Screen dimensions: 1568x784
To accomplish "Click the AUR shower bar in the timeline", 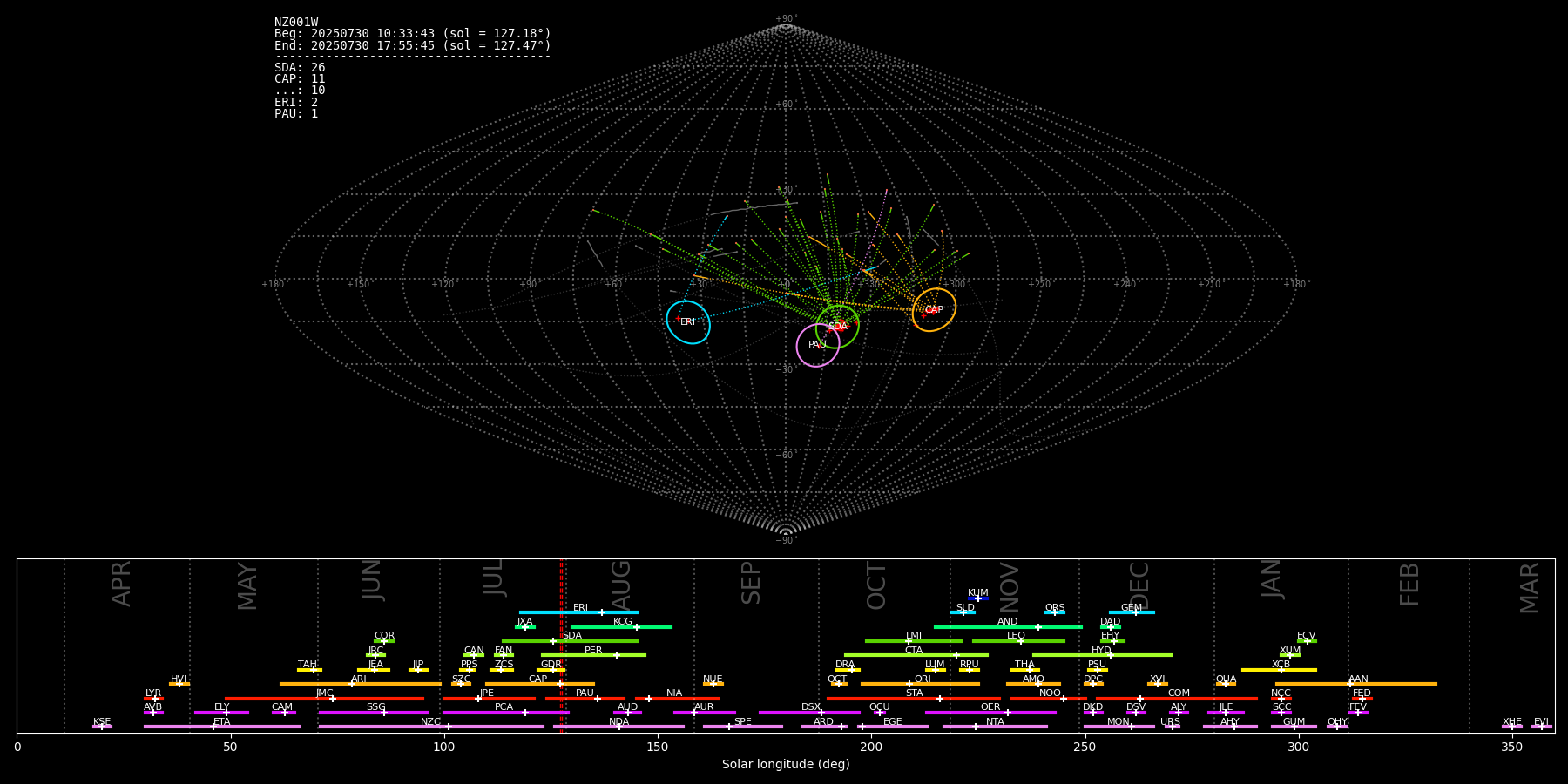I will pos(704,713).
